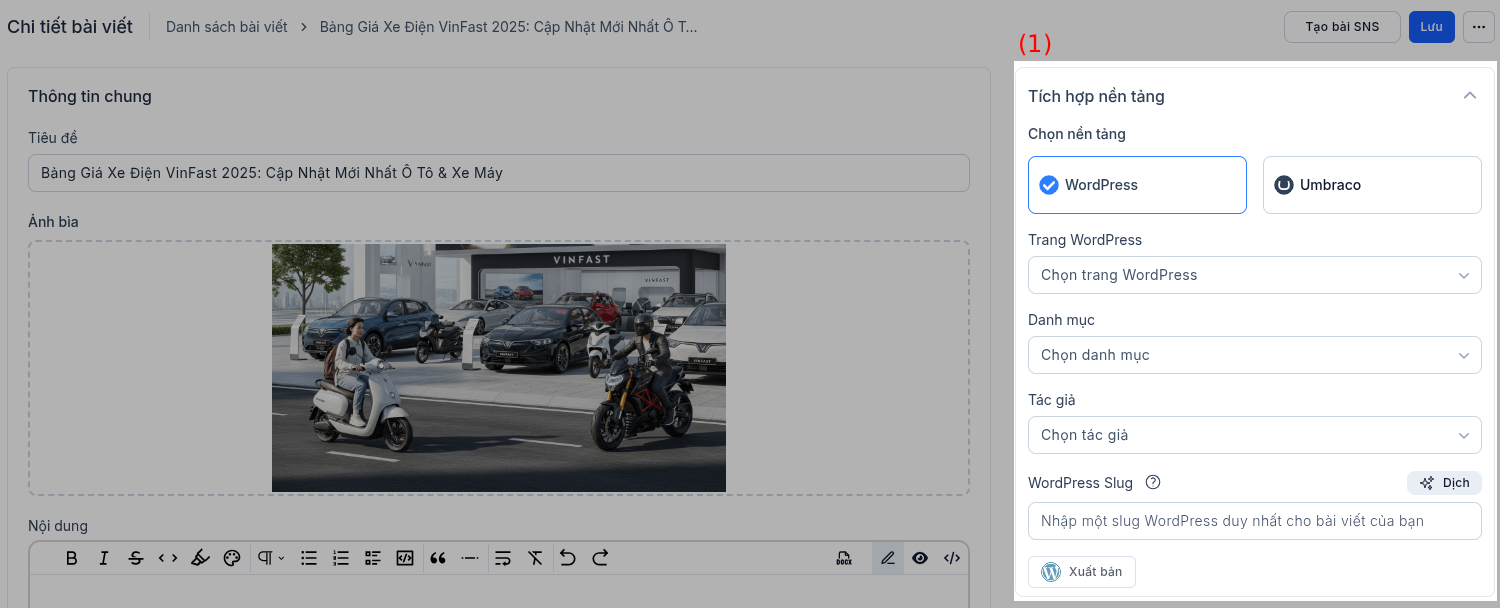Click the WordPress Slug help icon
Screen dimensions: 1500x608
(x=1153, y=483)
